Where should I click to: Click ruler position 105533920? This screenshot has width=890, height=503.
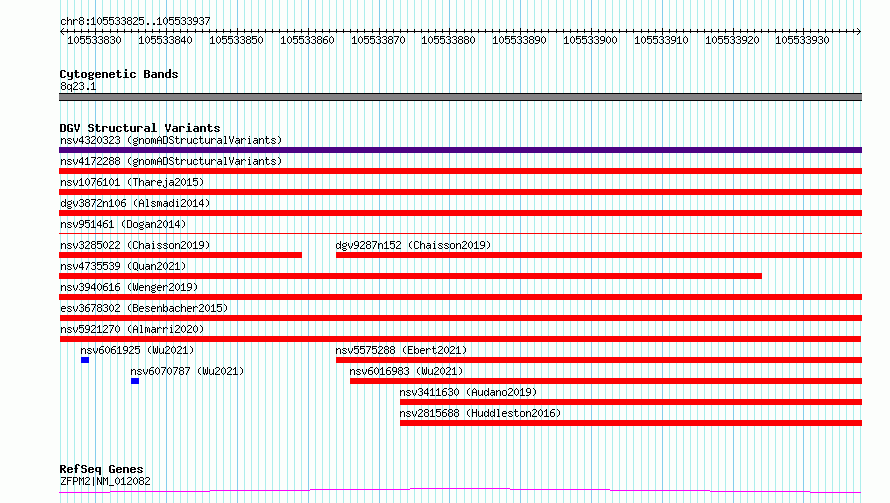[x=732, y=40]
